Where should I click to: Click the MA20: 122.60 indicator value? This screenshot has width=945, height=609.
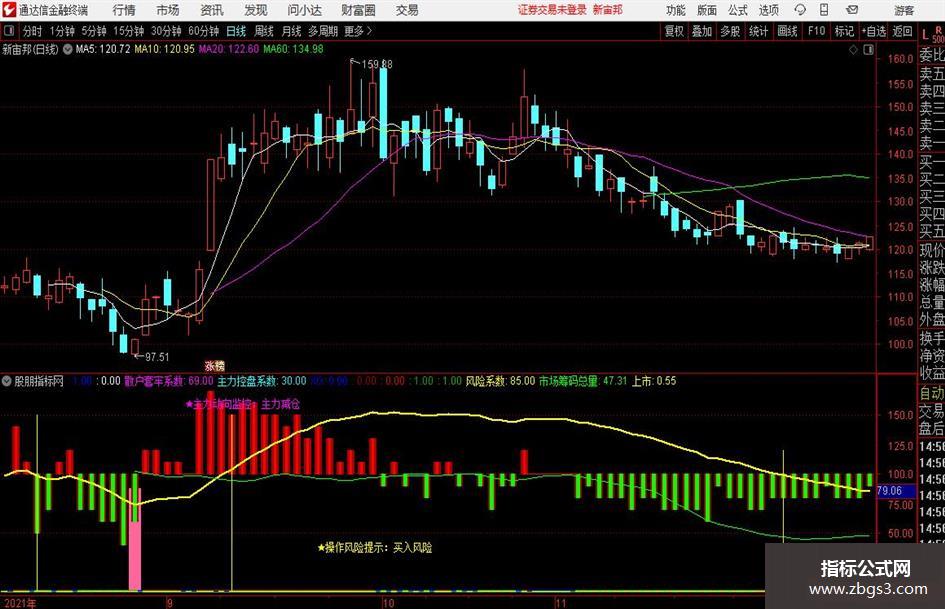pos(228,49)
